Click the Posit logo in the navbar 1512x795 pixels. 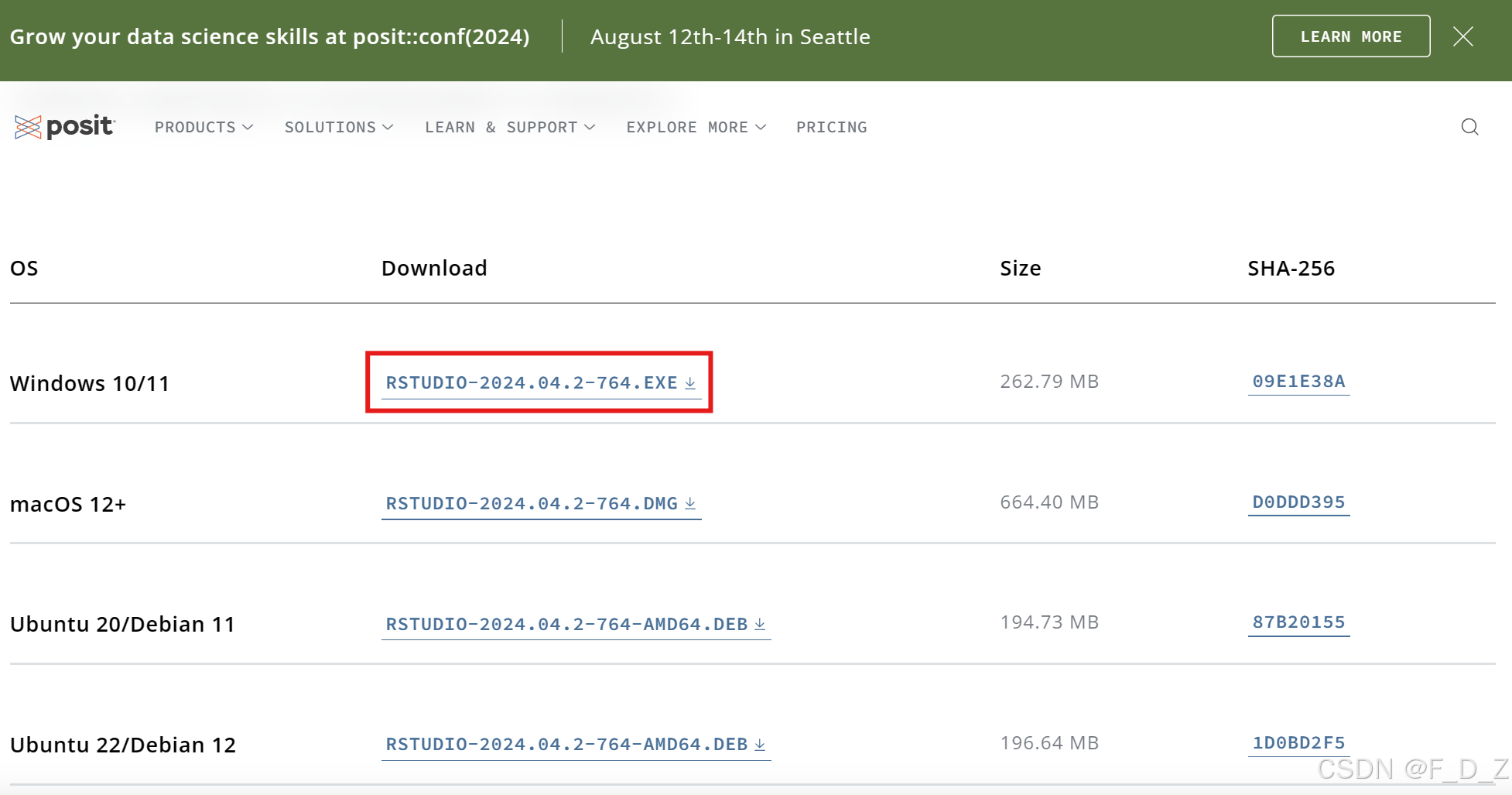(65, 127)
